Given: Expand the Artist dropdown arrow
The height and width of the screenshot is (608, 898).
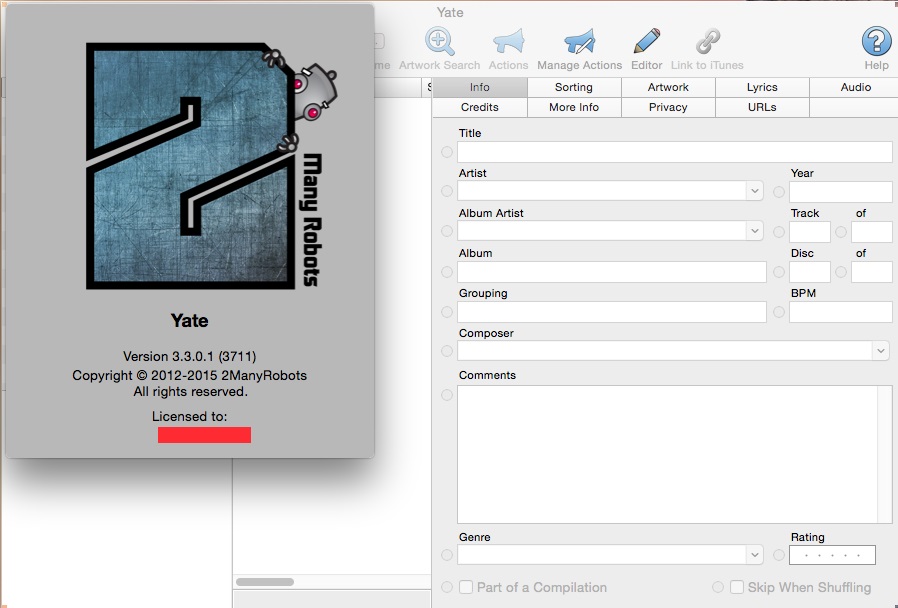Looking at the screenshot, I should 754,191.
